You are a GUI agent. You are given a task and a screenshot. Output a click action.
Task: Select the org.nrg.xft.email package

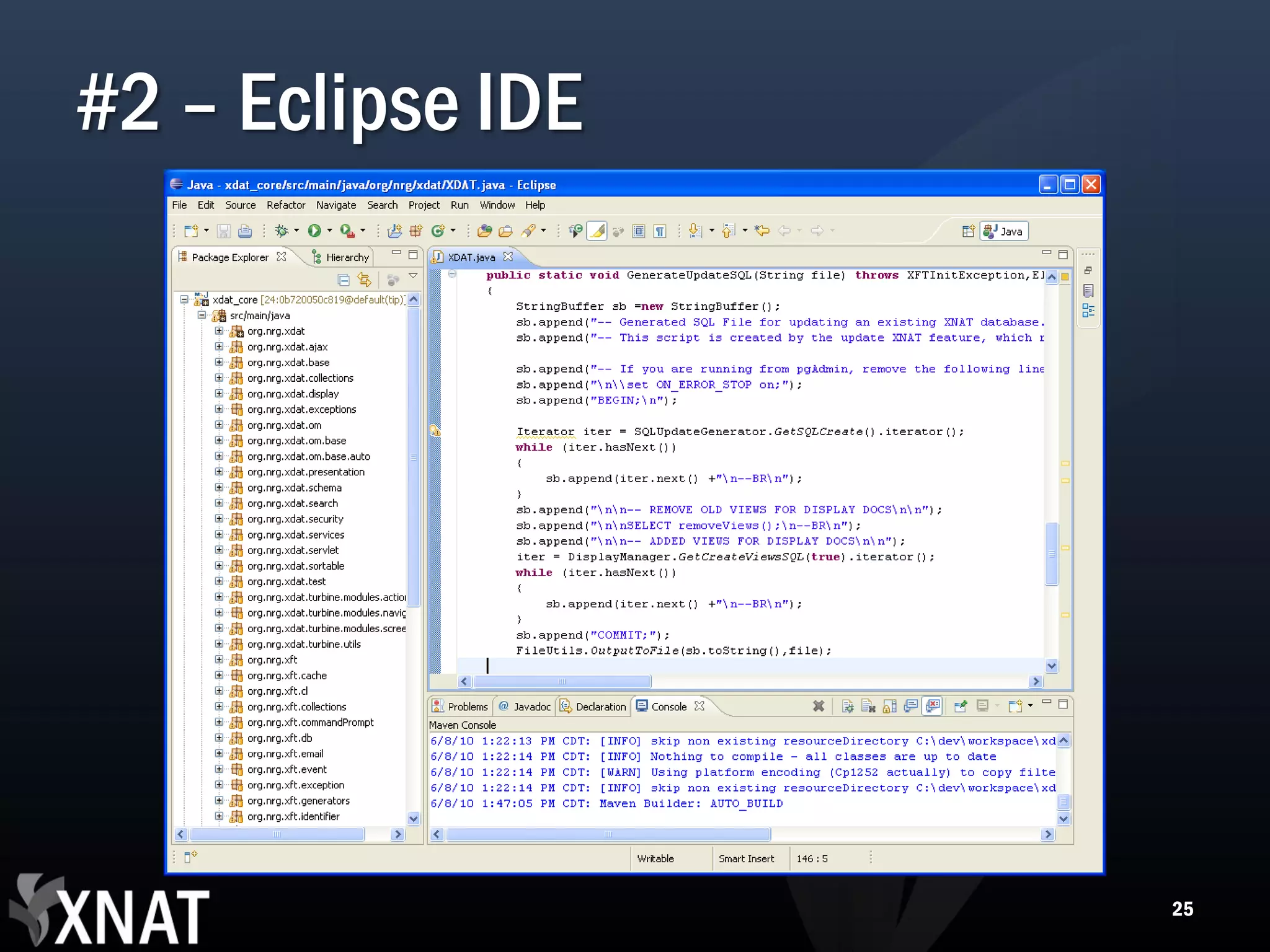click(x=285, y=754)
